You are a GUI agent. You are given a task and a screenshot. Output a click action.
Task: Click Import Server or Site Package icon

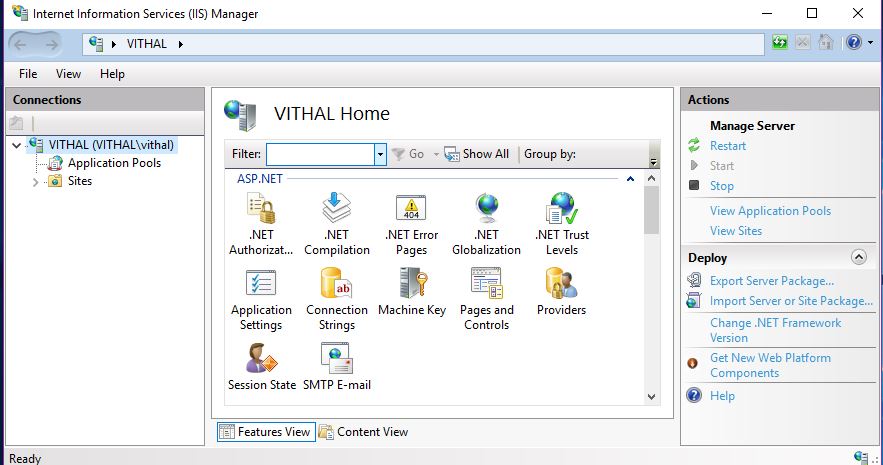point(694,301)
